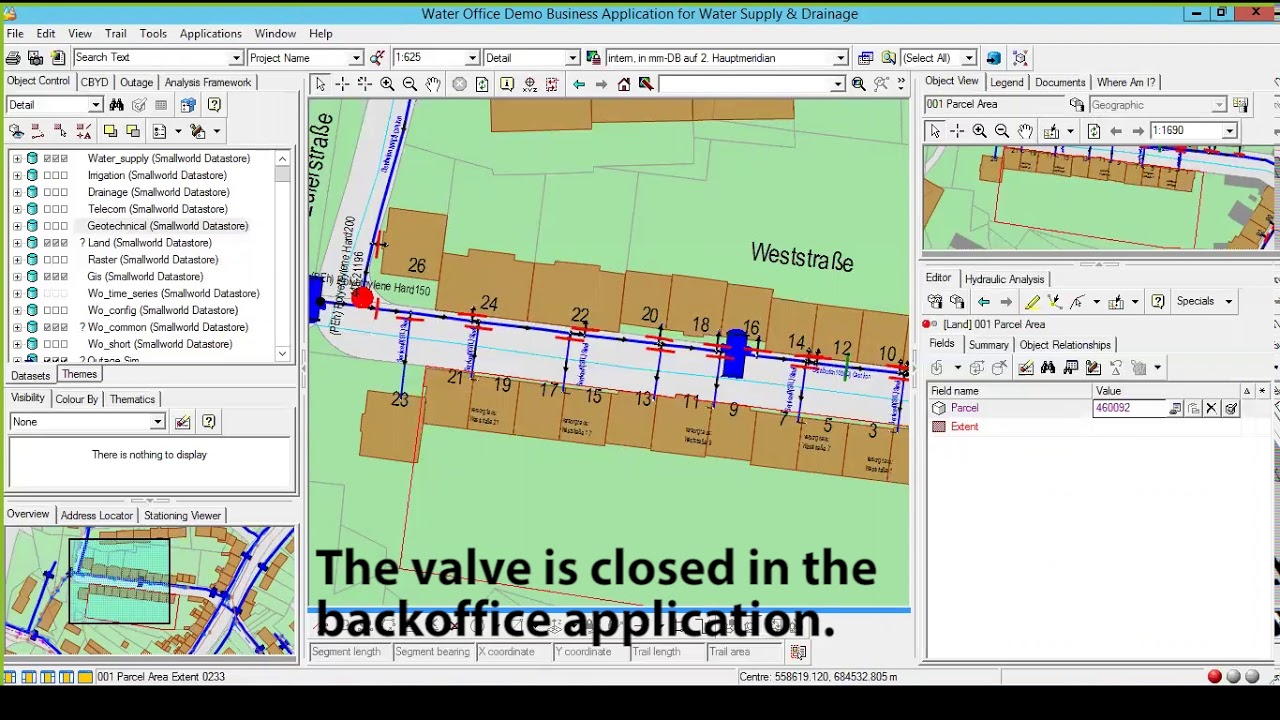Click the home view icon in the map toolbar
This screenshot has height=720, width=1280.
(624, 84)
